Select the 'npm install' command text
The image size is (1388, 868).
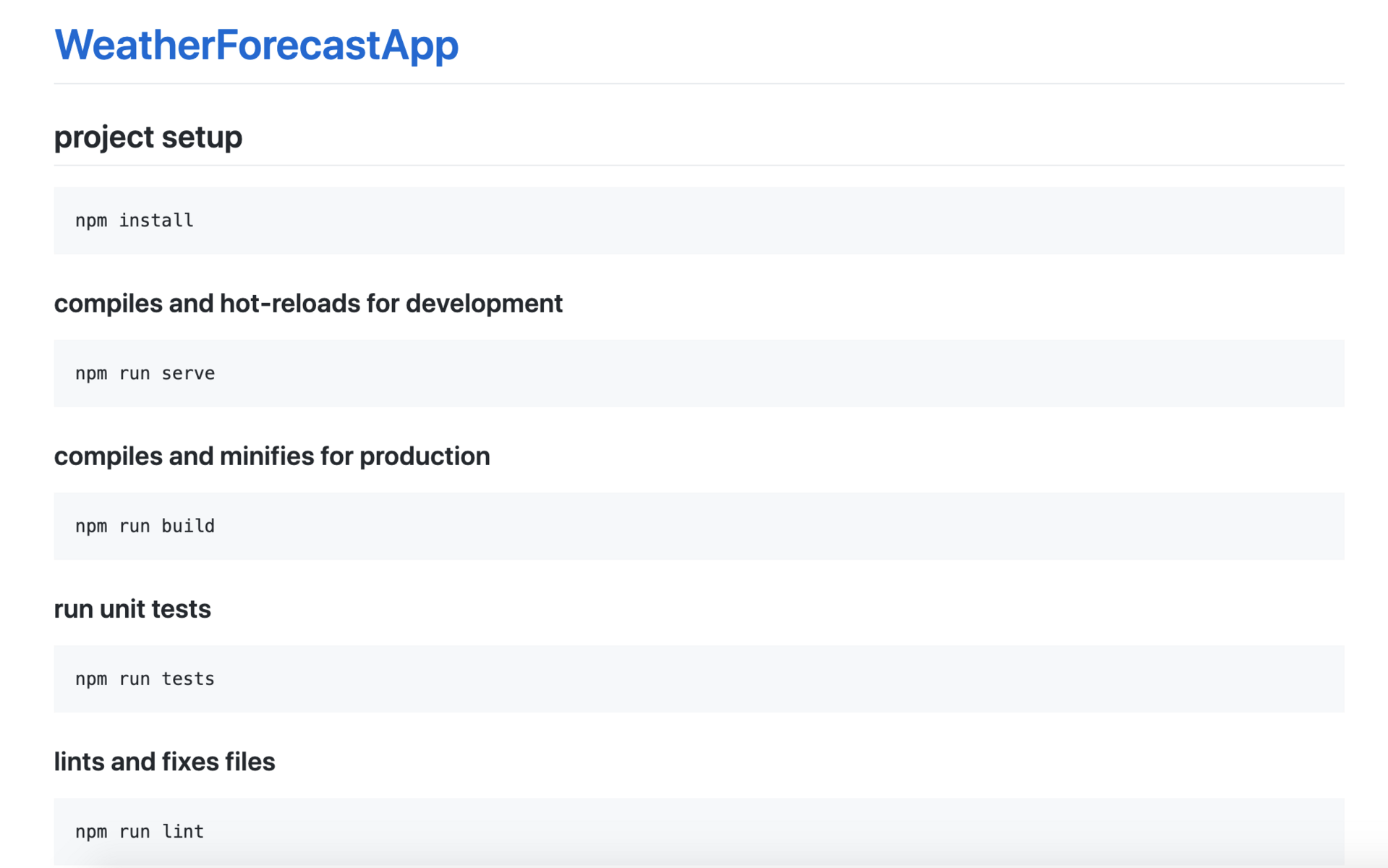pyautogui.click(x=135, y=221)
